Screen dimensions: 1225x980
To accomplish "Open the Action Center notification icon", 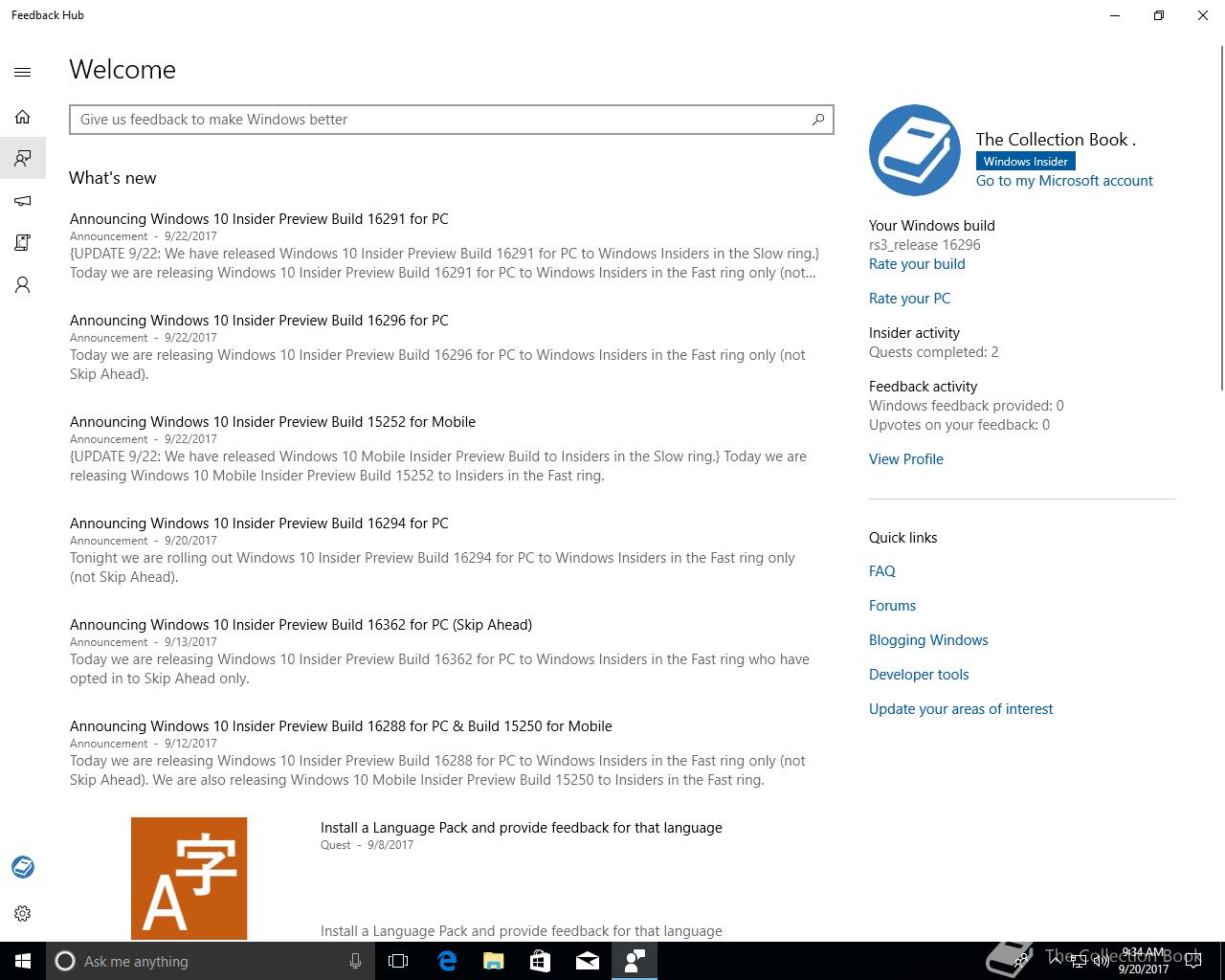I will (1193, 961).
